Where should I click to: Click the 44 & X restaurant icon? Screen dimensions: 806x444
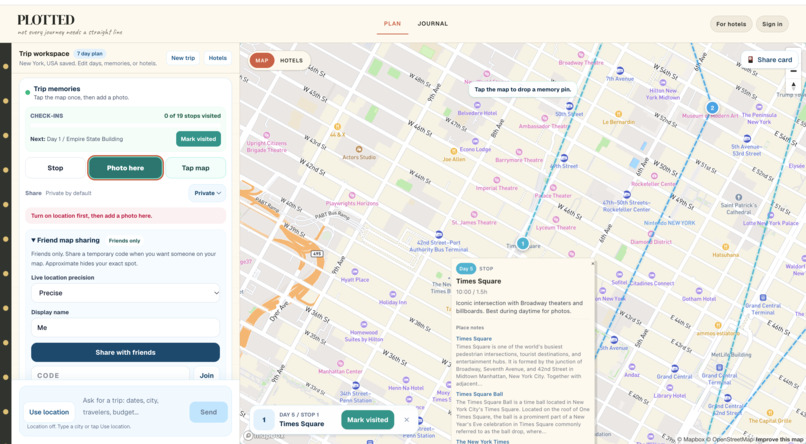[337, 126]
